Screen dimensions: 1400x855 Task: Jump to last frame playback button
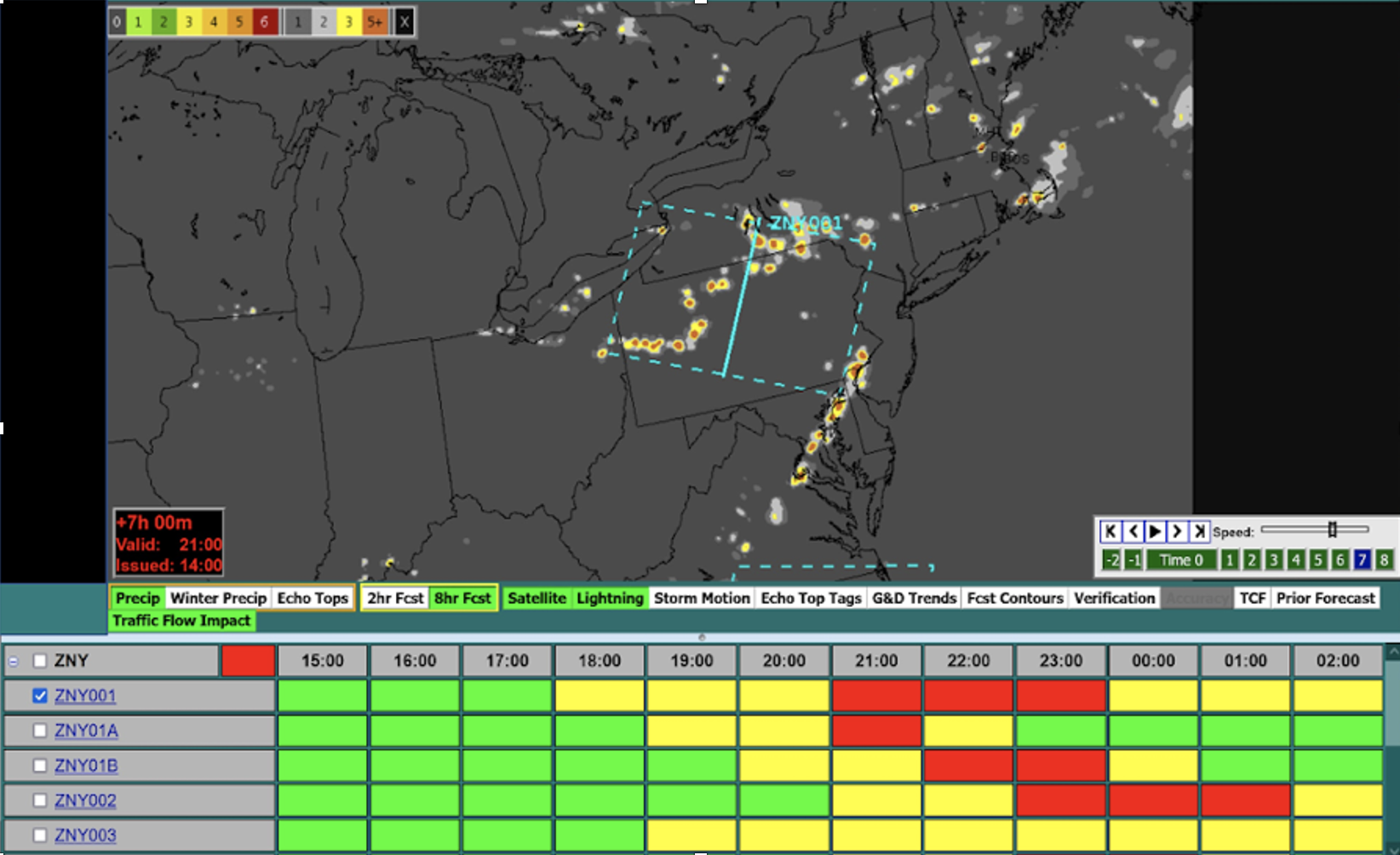click(x=1199, y=531)
